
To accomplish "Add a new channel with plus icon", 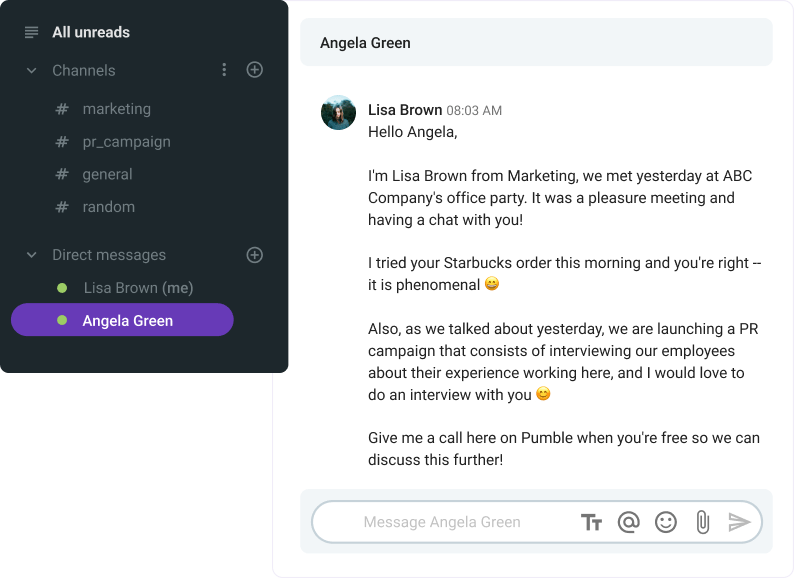I will (255, 70).
